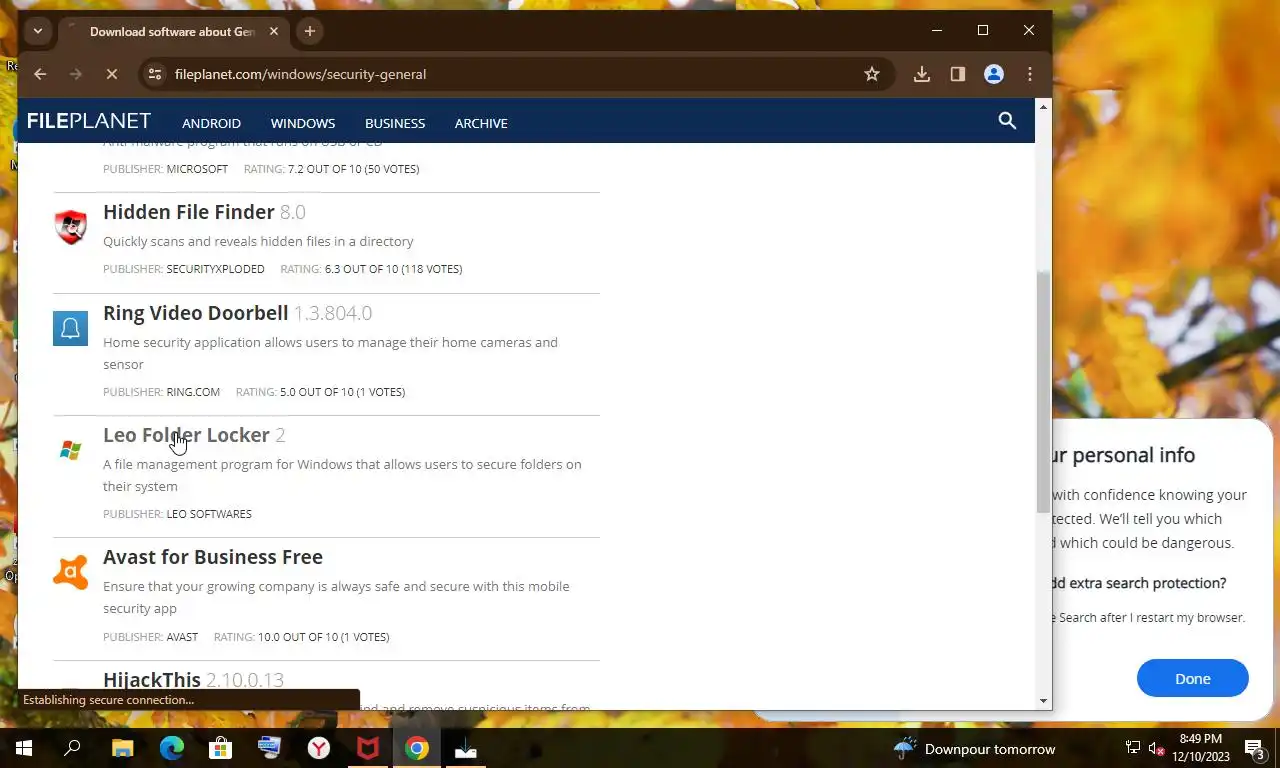
Task: Open Avast for Business Free listing
Action: tap(213, 557)
